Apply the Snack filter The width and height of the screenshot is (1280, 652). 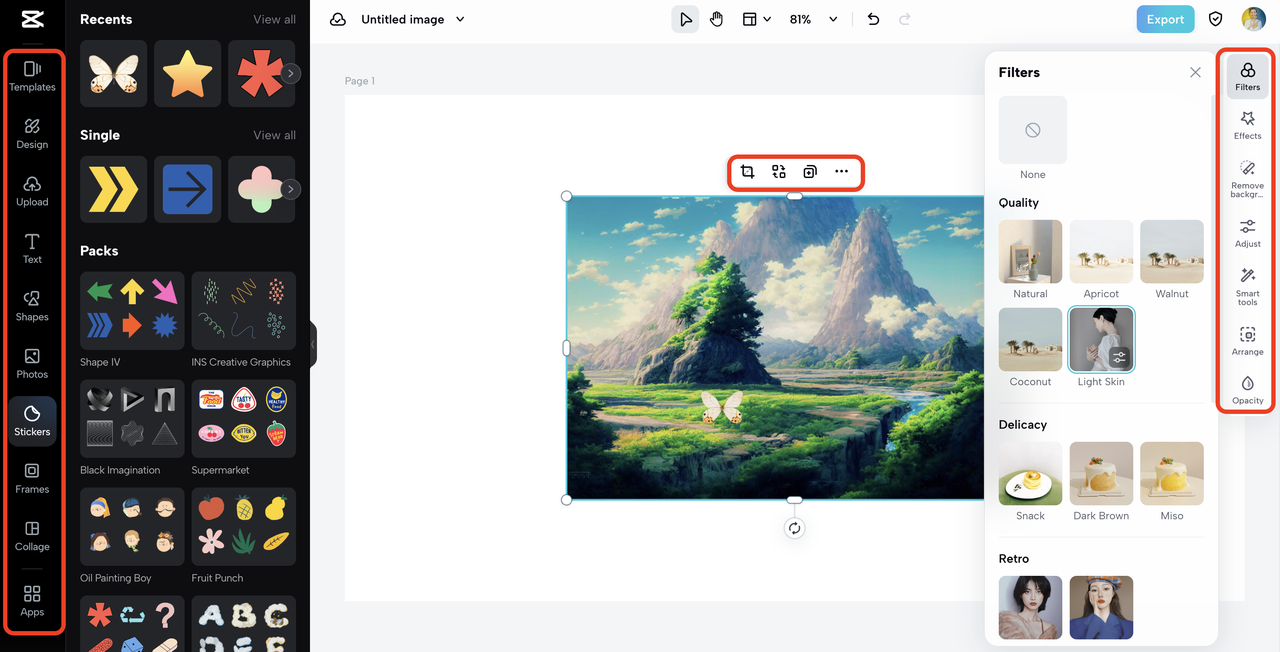(x=1030, y=474)
